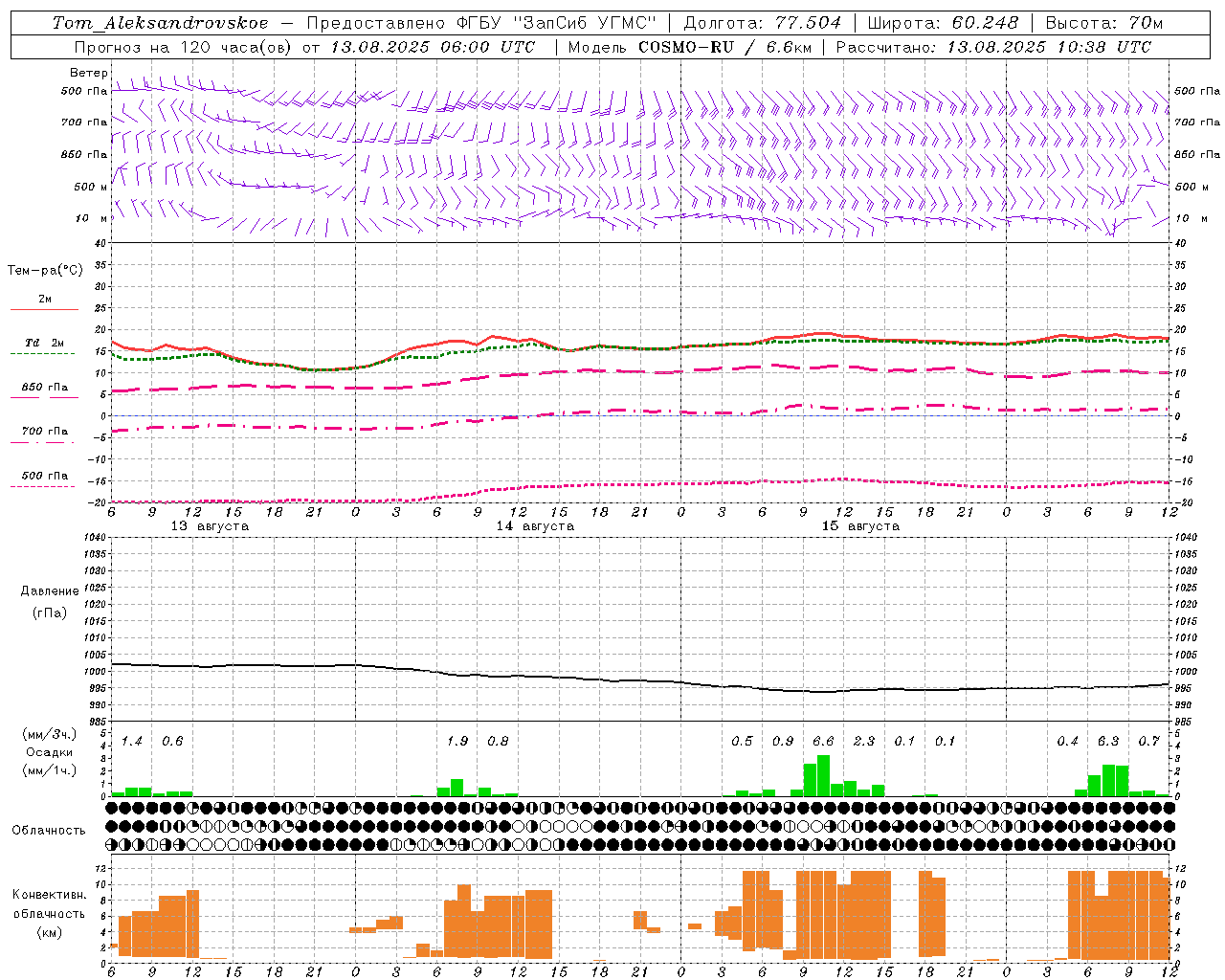The height and width of the screenshot is (980, 1225).
Task: Click the provider text ФГБУ "ЗапСиб УГМС"
Action: [x=555, y=23]
